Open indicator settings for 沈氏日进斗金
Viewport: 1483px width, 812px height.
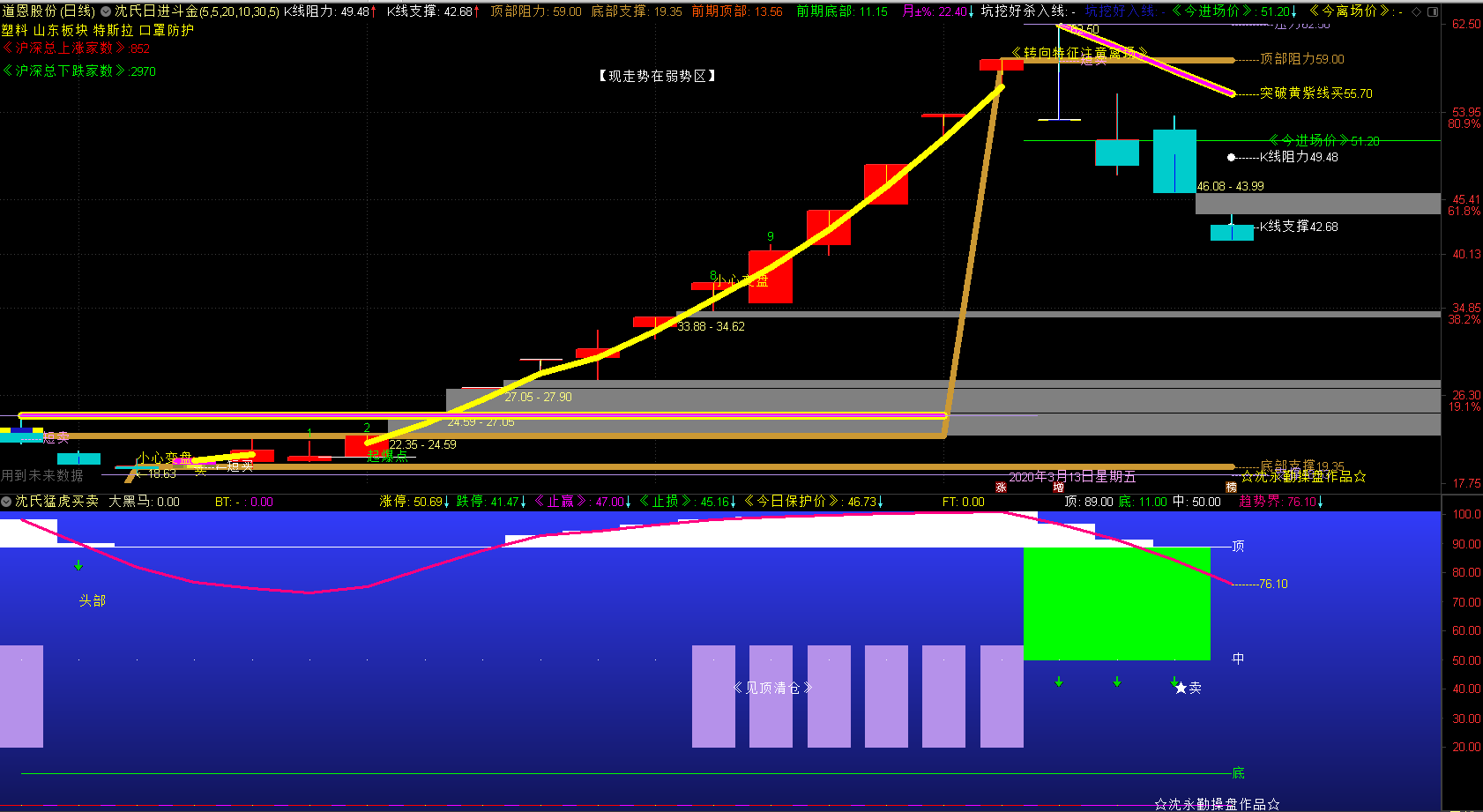pos(106,11)
